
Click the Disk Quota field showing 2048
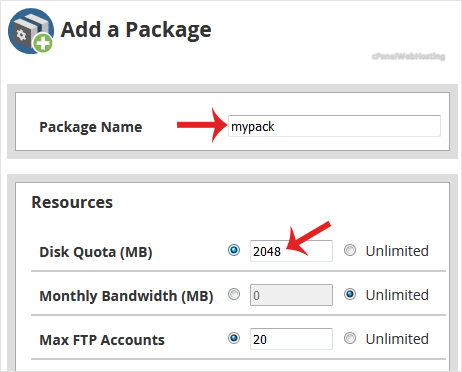click(x=291, y=251)
